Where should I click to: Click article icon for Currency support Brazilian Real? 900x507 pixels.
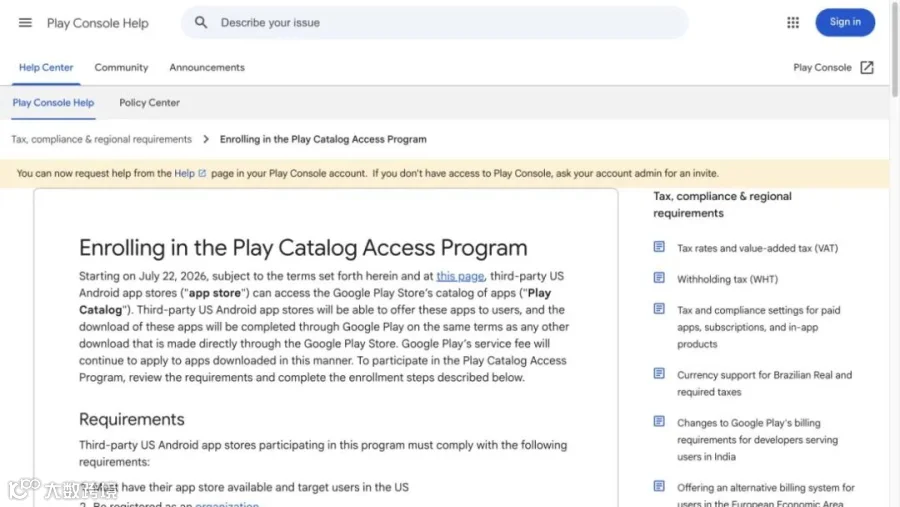659,374
